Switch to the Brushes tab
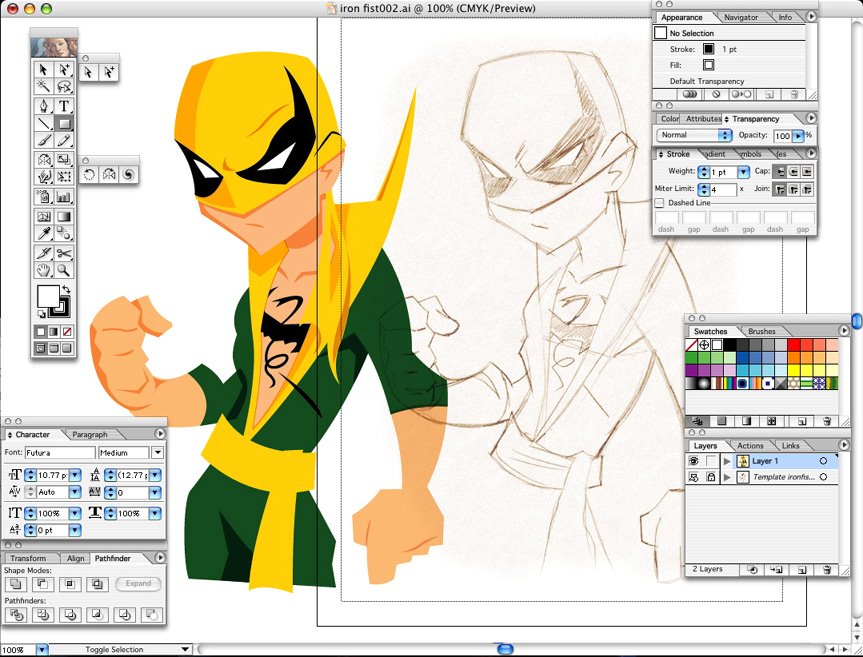The width and height of the screenshot is (863, 657). 762,331
